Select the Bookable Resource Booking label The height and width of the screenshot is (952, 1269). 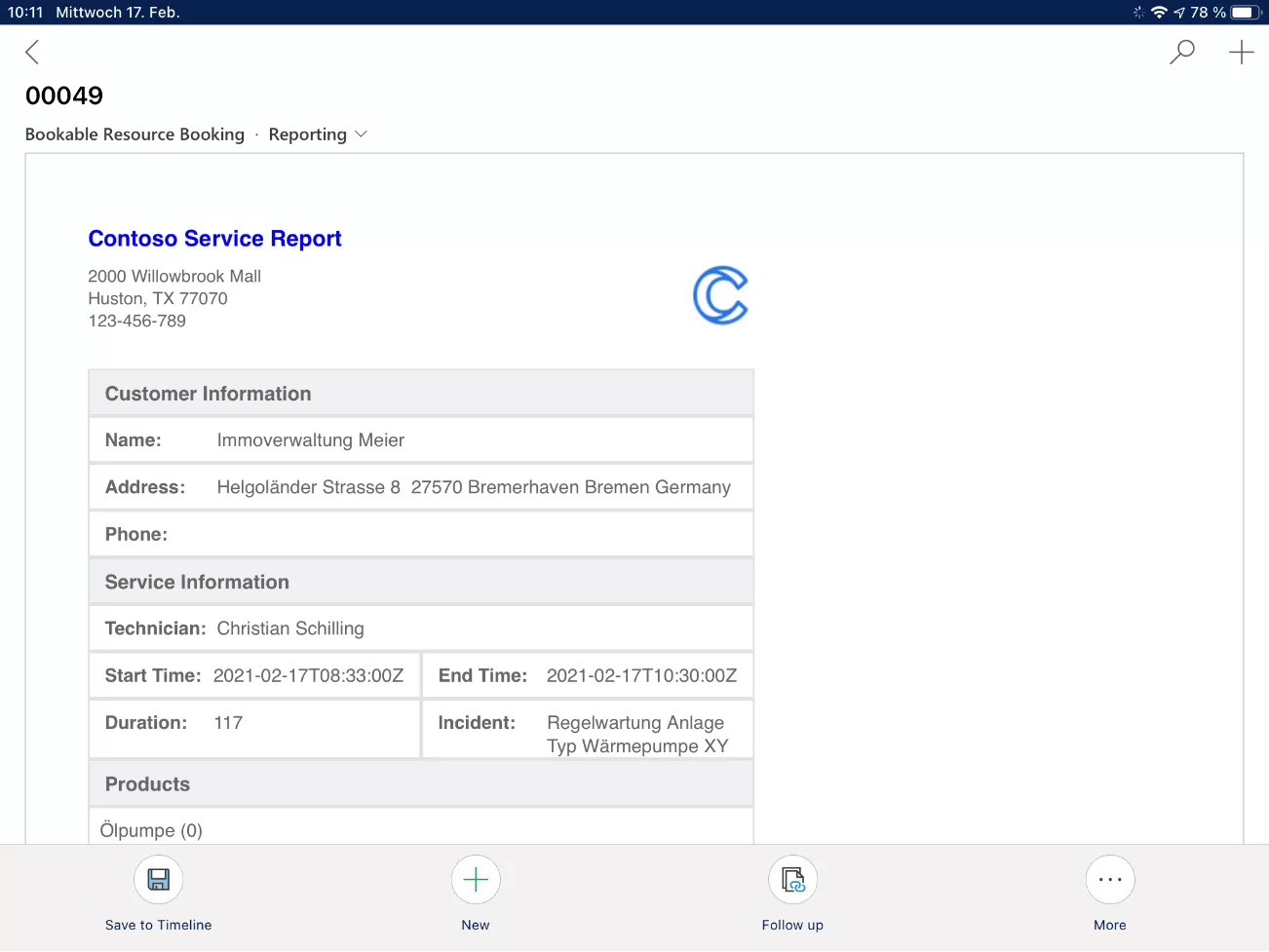coord(135,134)
